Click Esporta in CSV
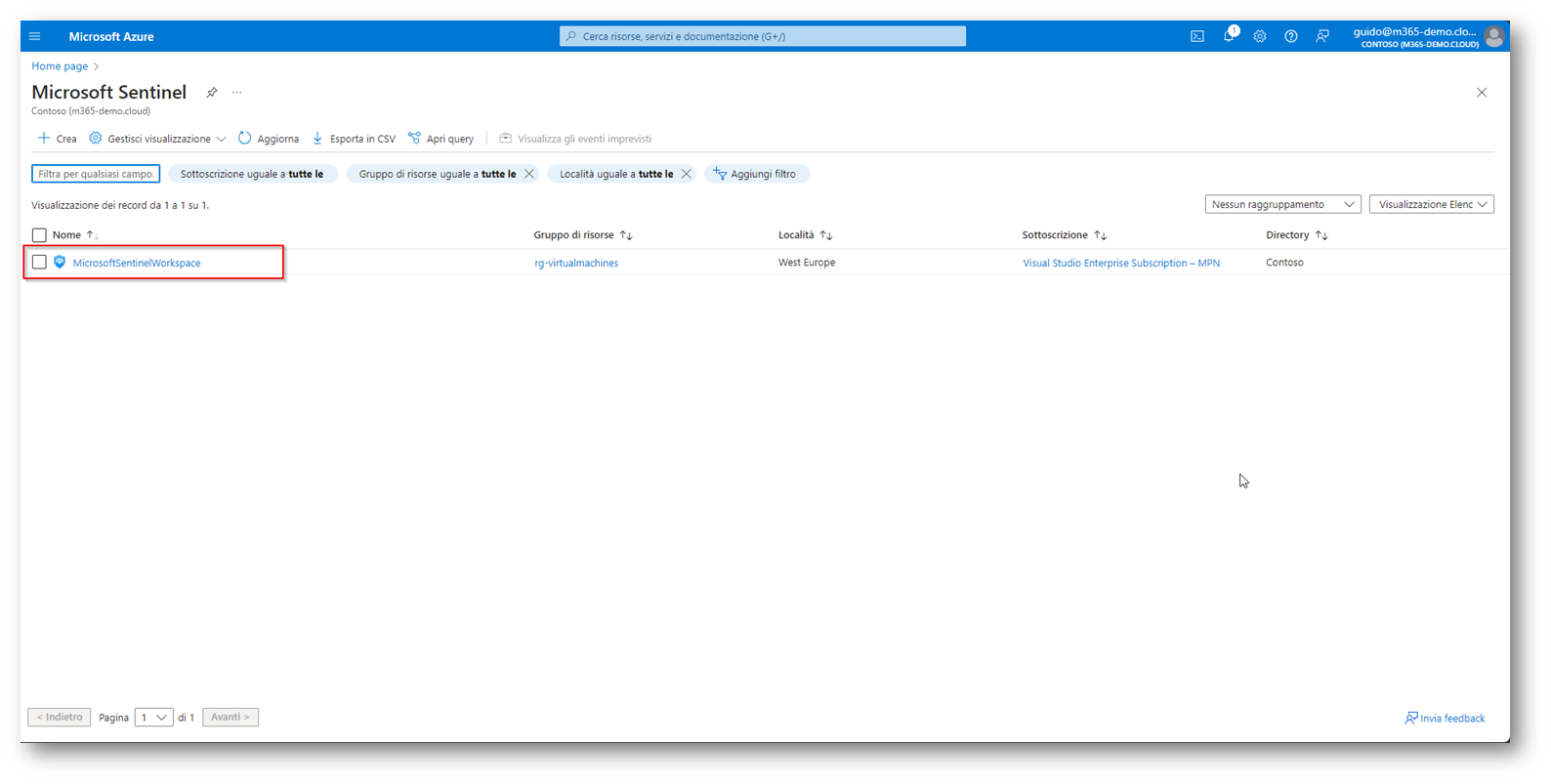Viewport: 1551px width, 784px height. coord(354,139)
